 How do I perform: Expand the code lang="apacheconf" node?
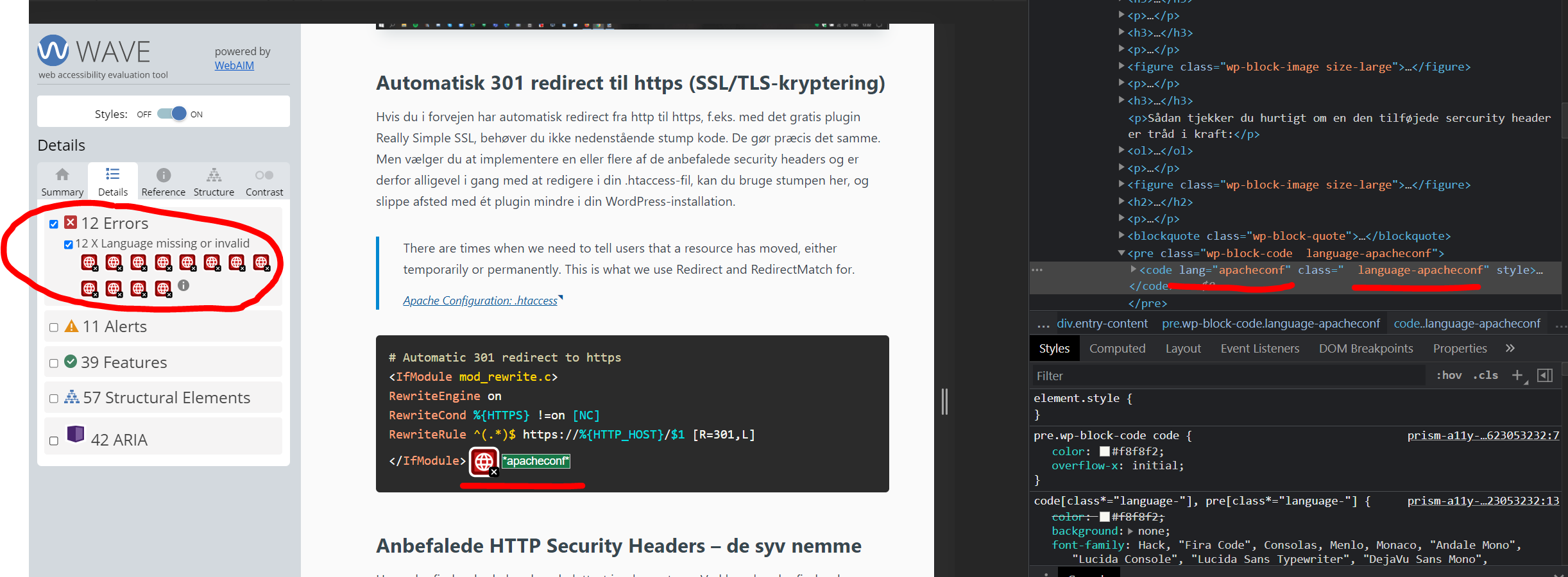tap(1134, 269)
